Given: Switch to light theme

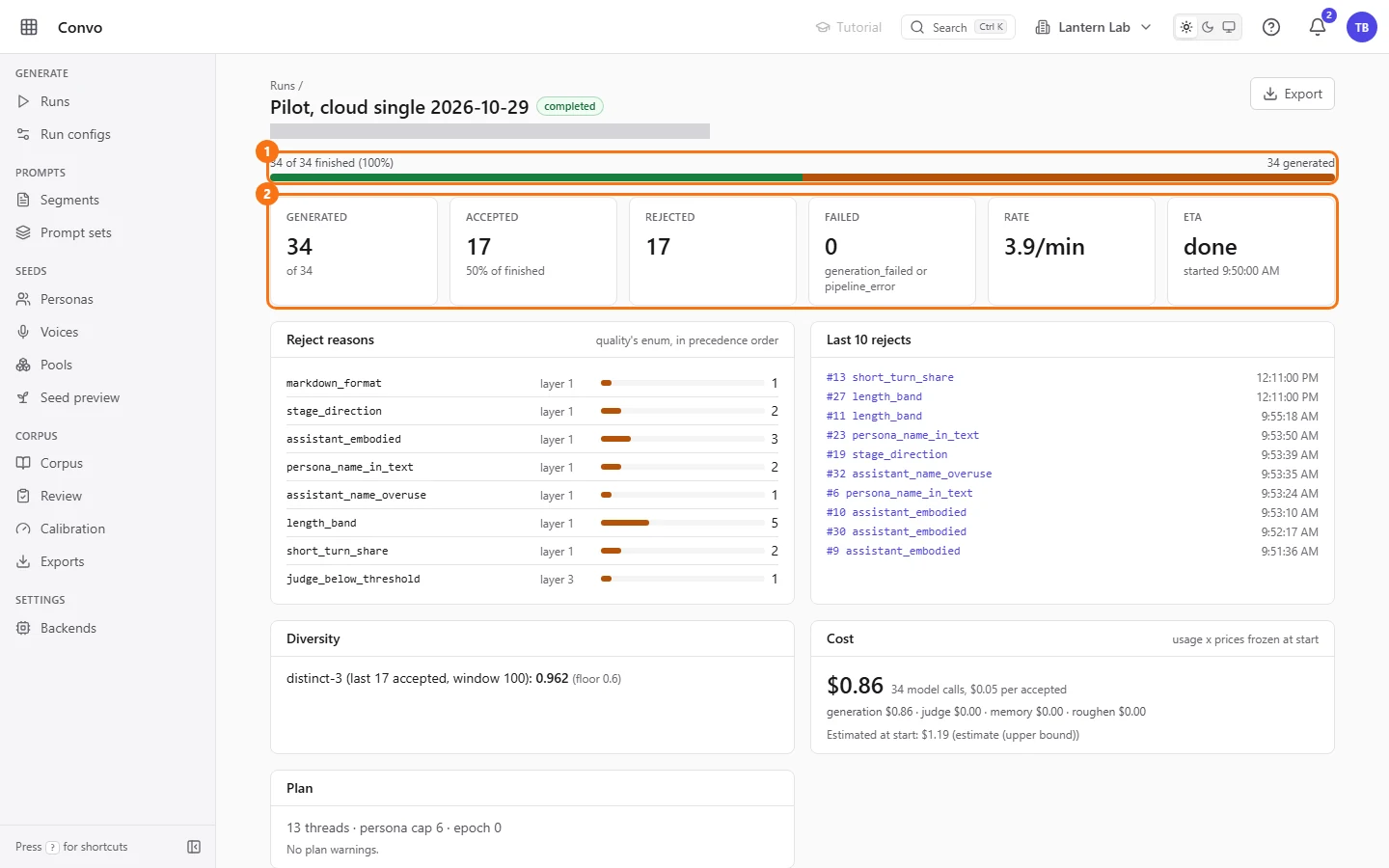Looking at the screenshot, I should [x=1186, y=27].
